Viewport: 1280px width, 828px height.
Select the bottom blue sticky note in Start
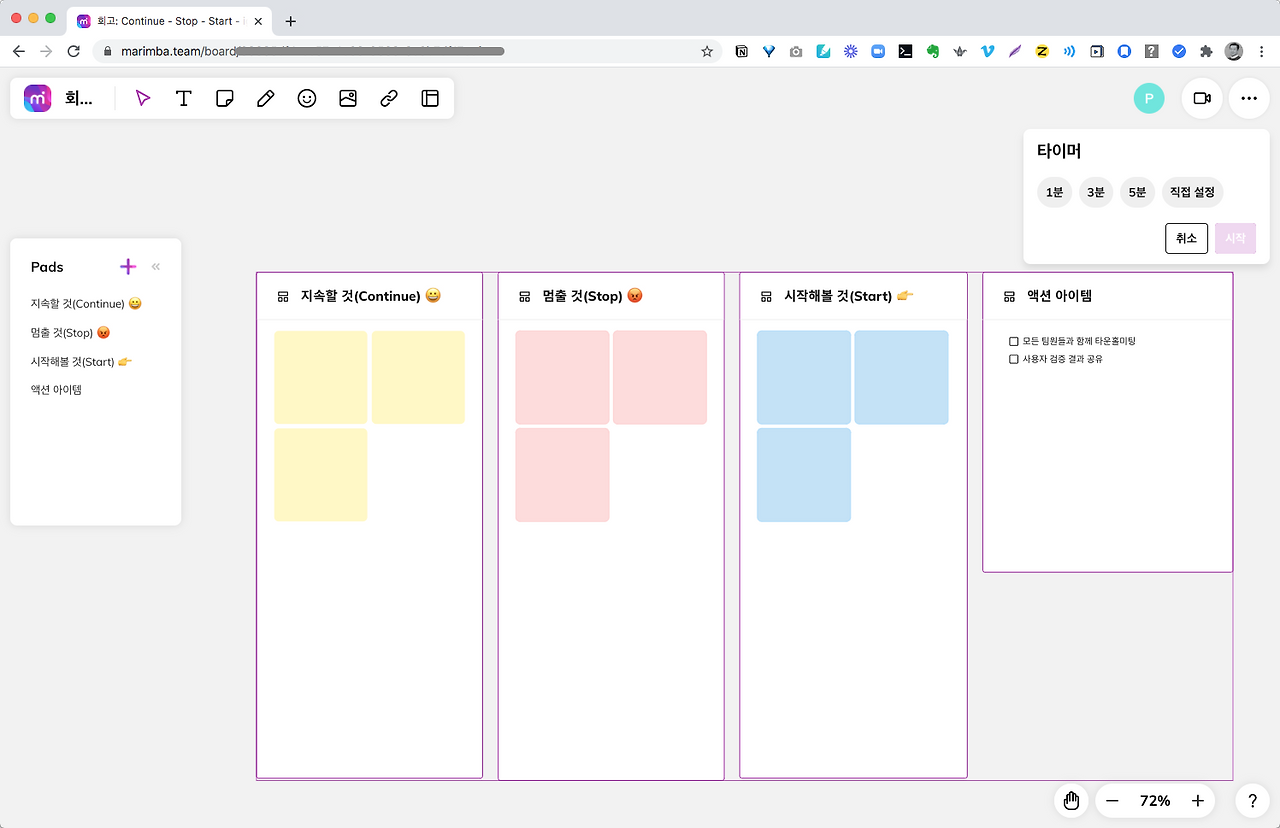click(x=804, y=474)
